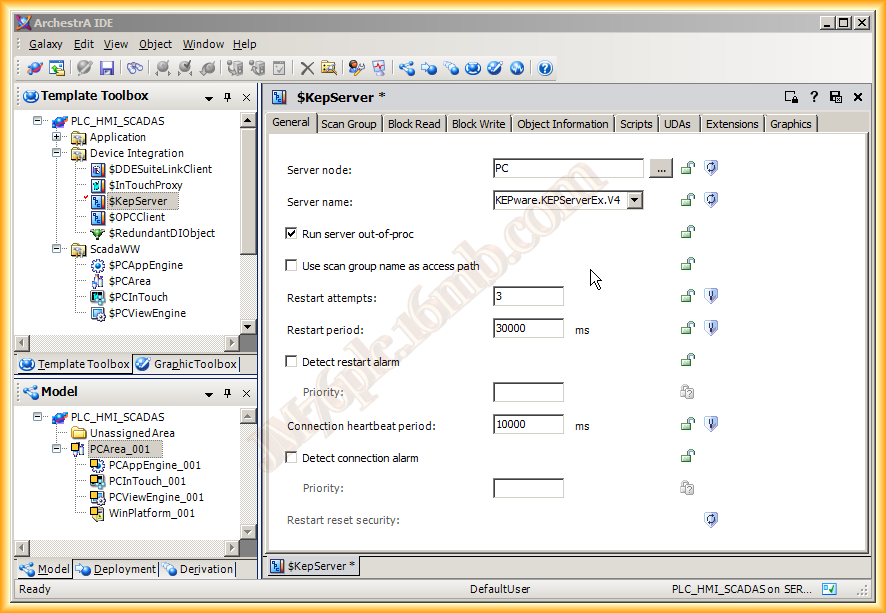Screen dimensions: 886x613
Task: Click the browse button next to Server node
Action: click(660, 169)
